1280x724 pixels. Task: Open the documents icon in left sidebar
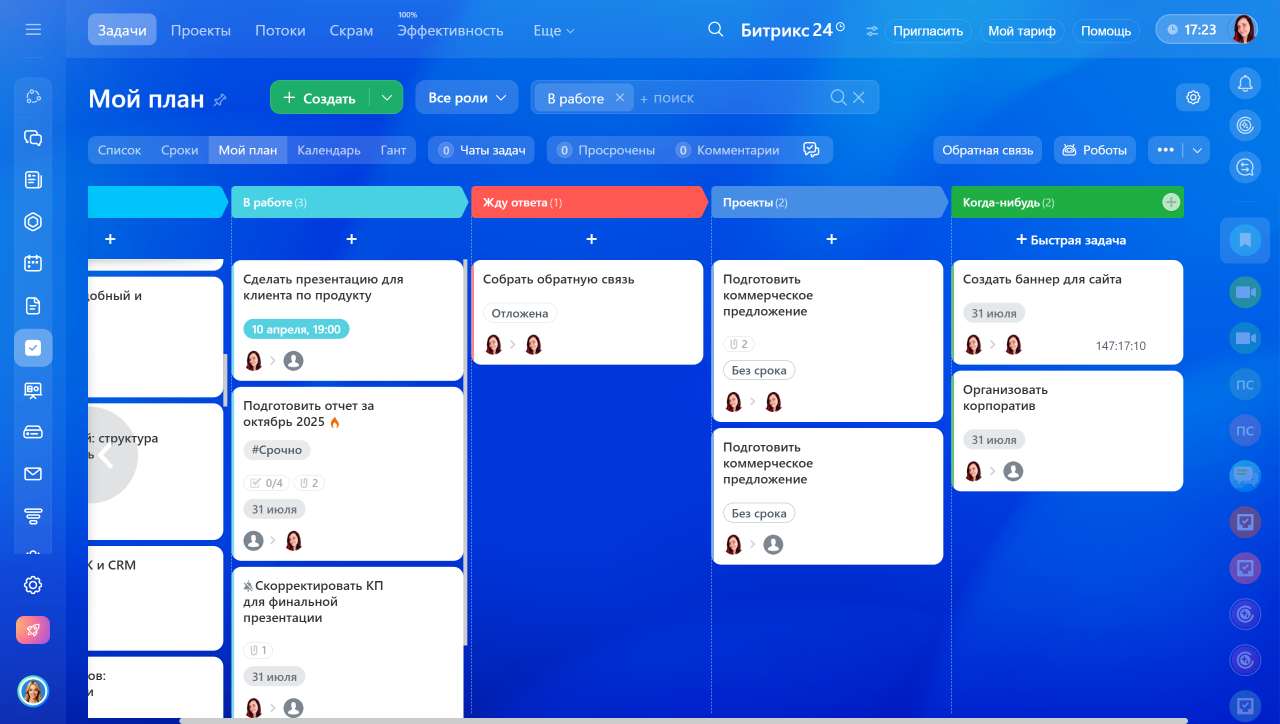[33, 306]
